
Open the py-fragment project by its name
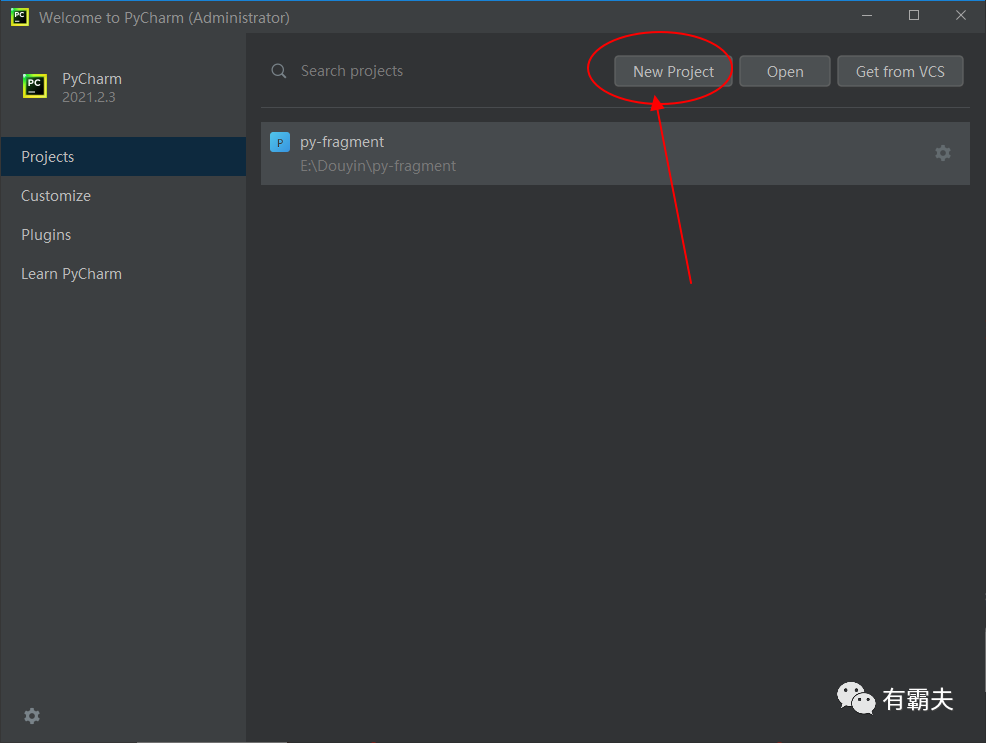(342, 142)
